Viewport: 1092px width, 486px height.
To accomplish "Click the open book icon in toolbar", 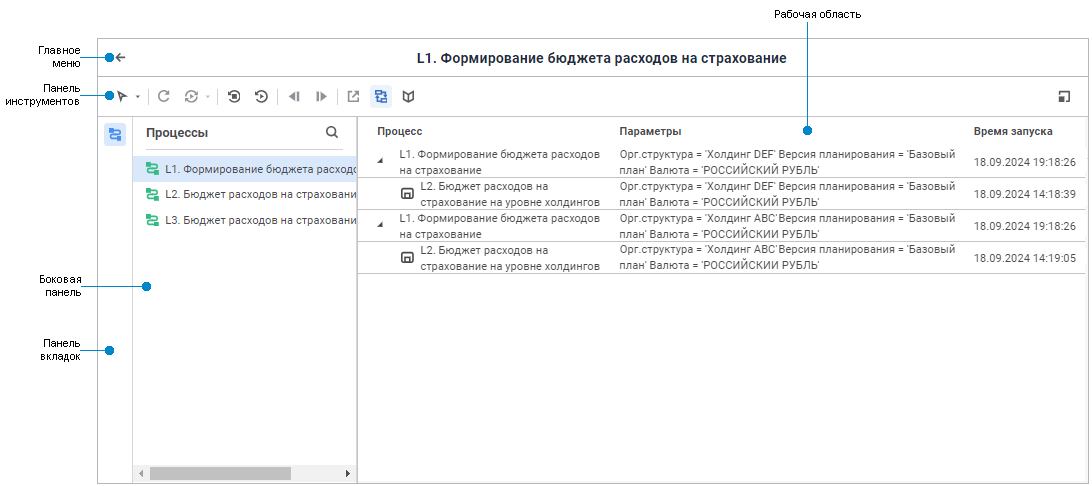I will click(x=409, y=97).
